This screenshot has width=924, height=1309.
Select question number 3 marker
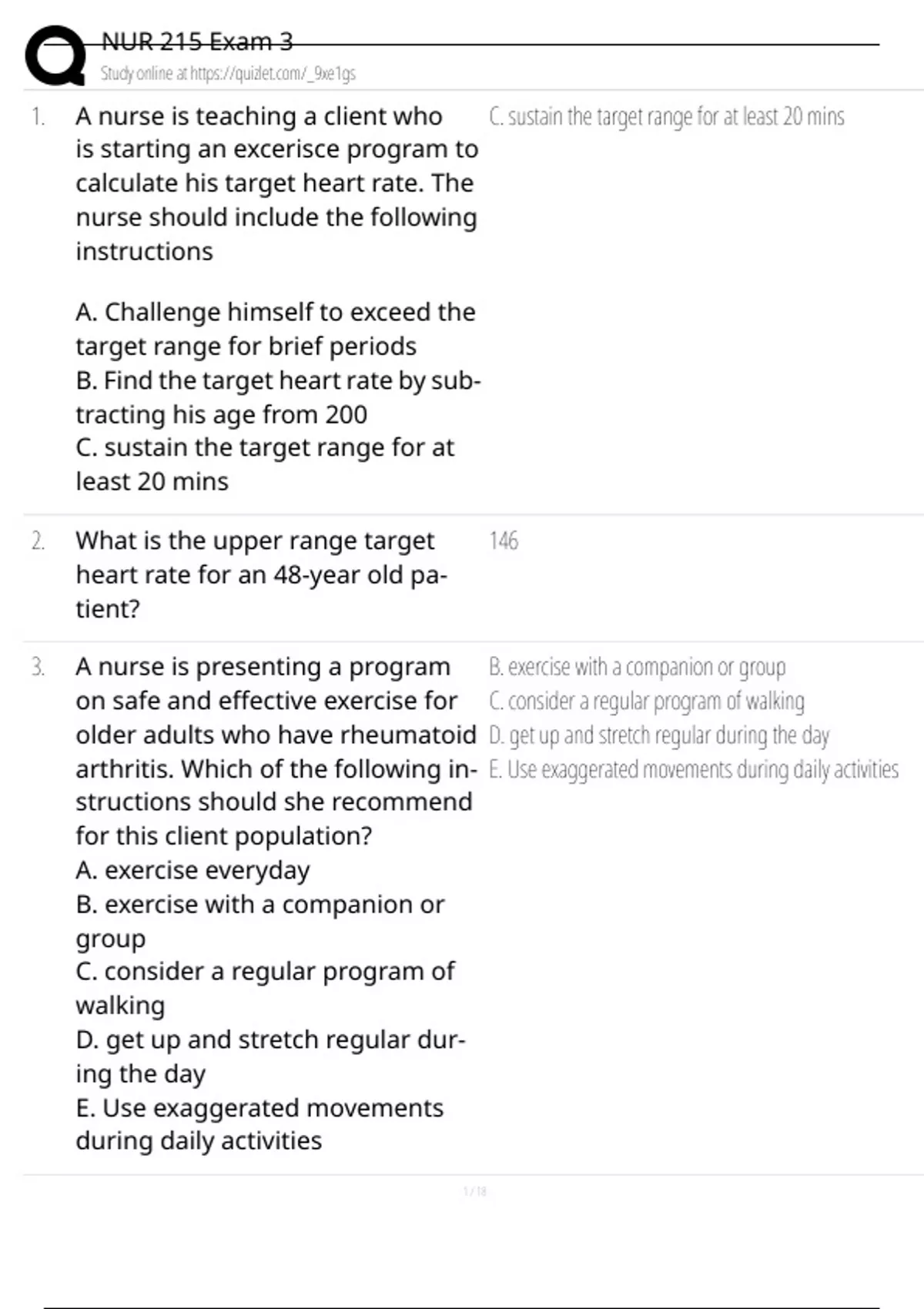click(x=38, y=667)
